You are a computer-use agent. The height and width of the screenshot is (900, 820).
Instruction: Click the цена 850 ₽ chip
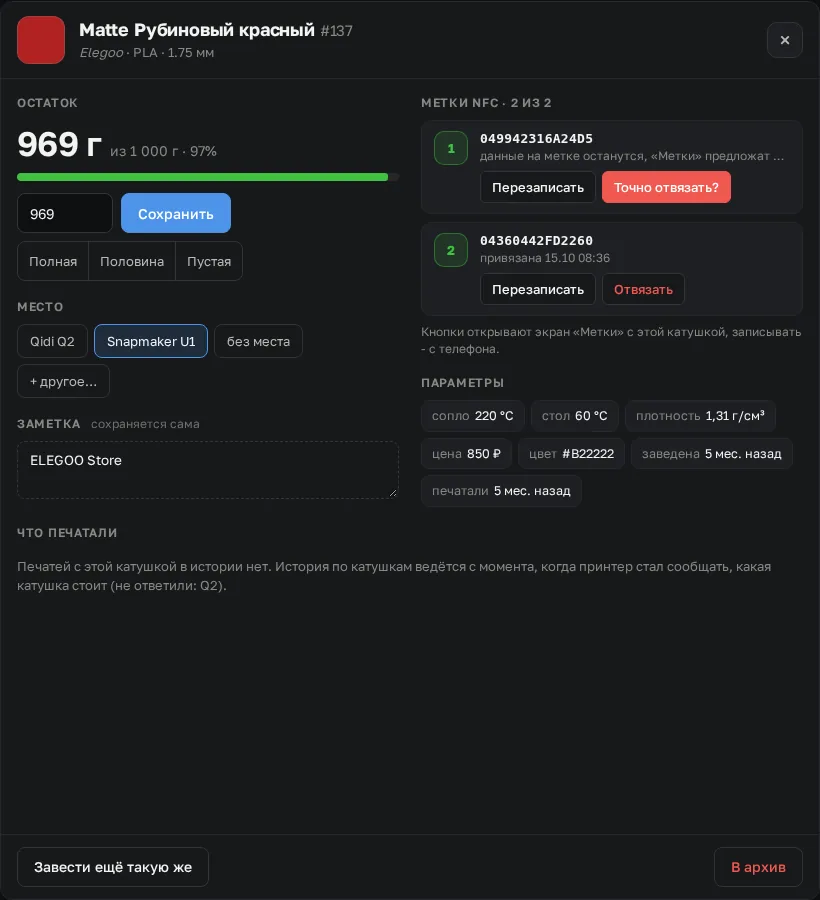point(467,454)
